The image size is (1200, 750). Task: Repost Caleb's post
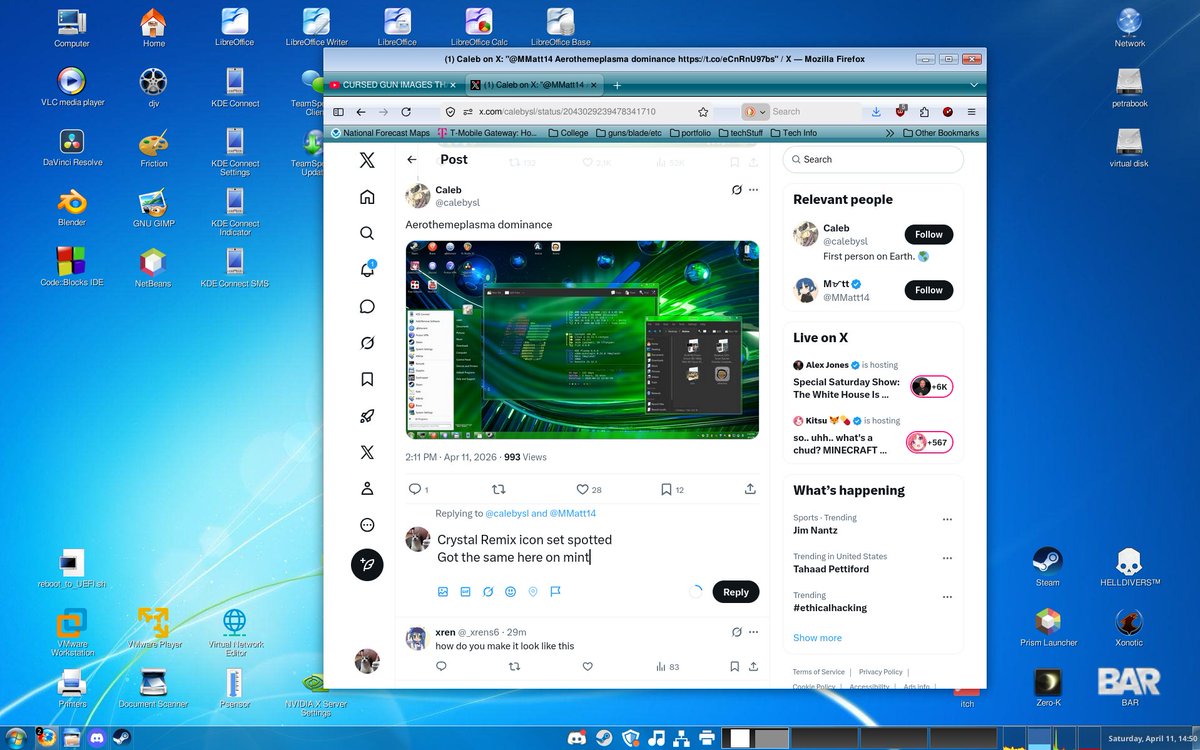tap(498, 489)
